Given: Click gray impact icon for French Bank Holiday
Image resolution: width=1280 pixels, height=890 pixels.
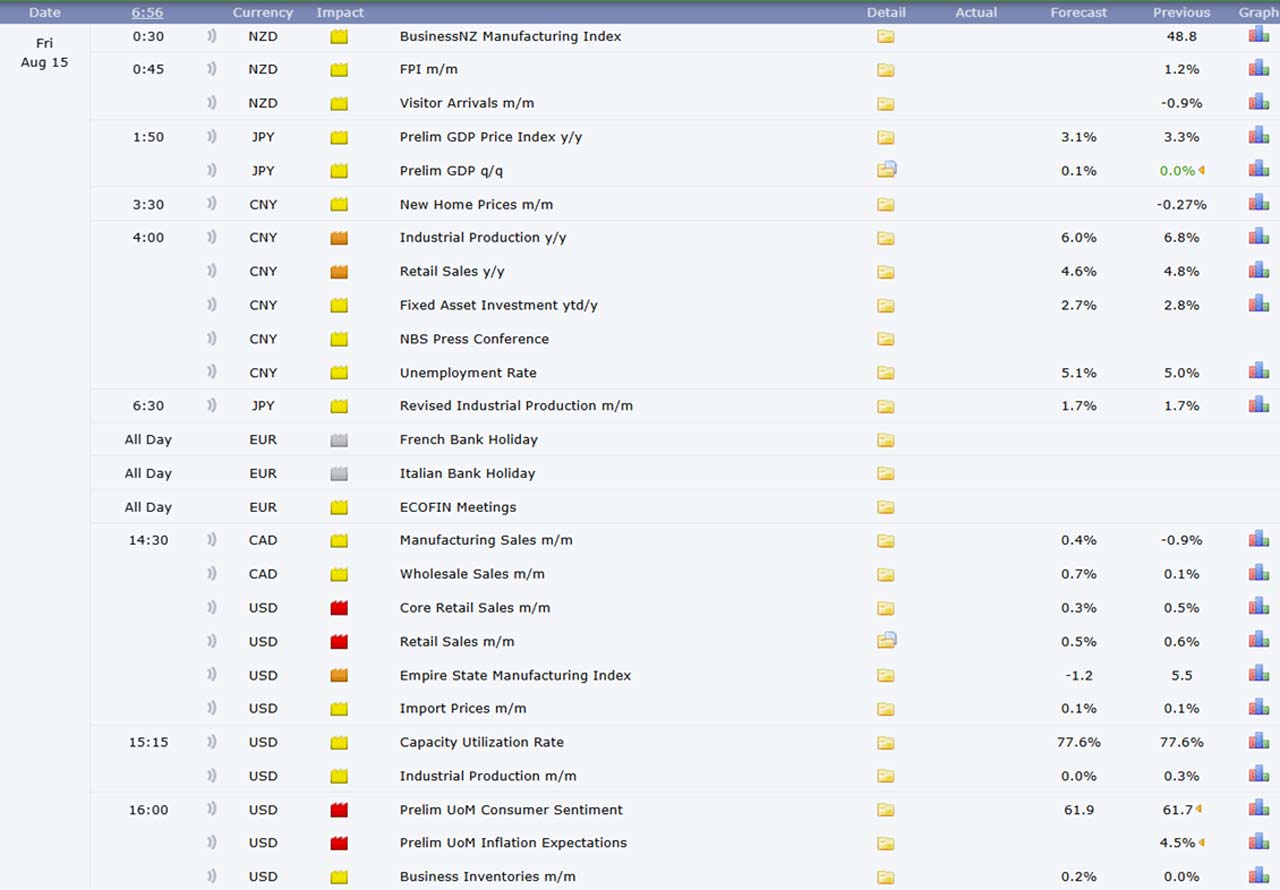Looking at the screenshot, I should pos(339,440).
